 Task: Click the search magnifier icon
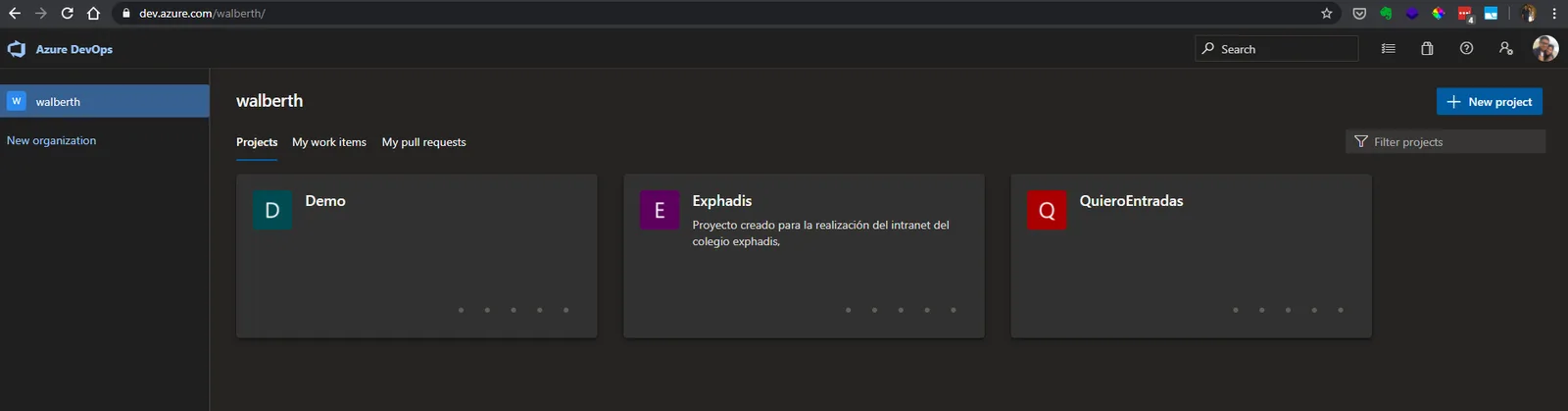point(1208,48)
